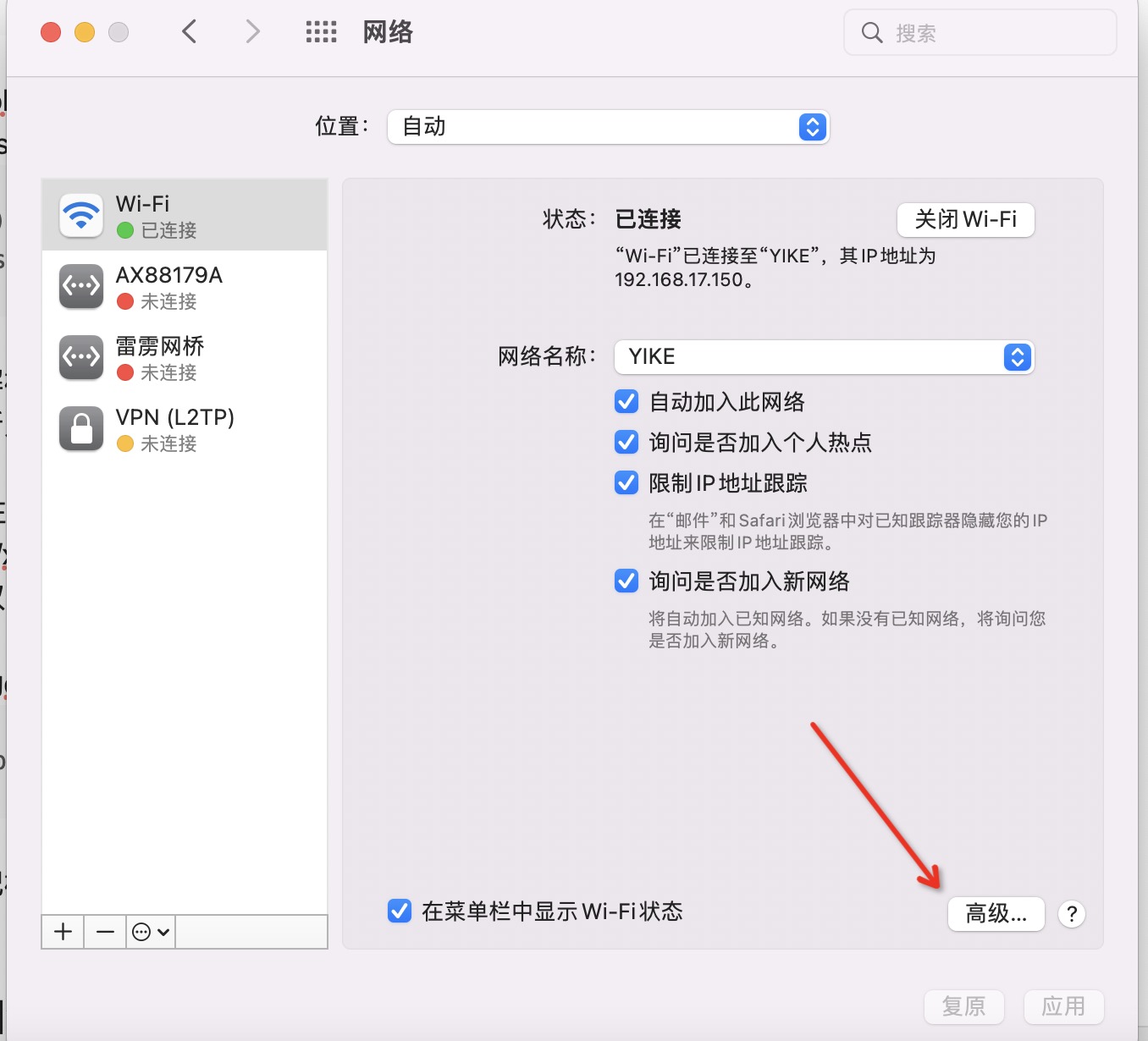Toggle 自动加入此网络 checkbox
The width and height of the screenshot is (1148, 1041).
pyautogui.click(x=626, y=401)
